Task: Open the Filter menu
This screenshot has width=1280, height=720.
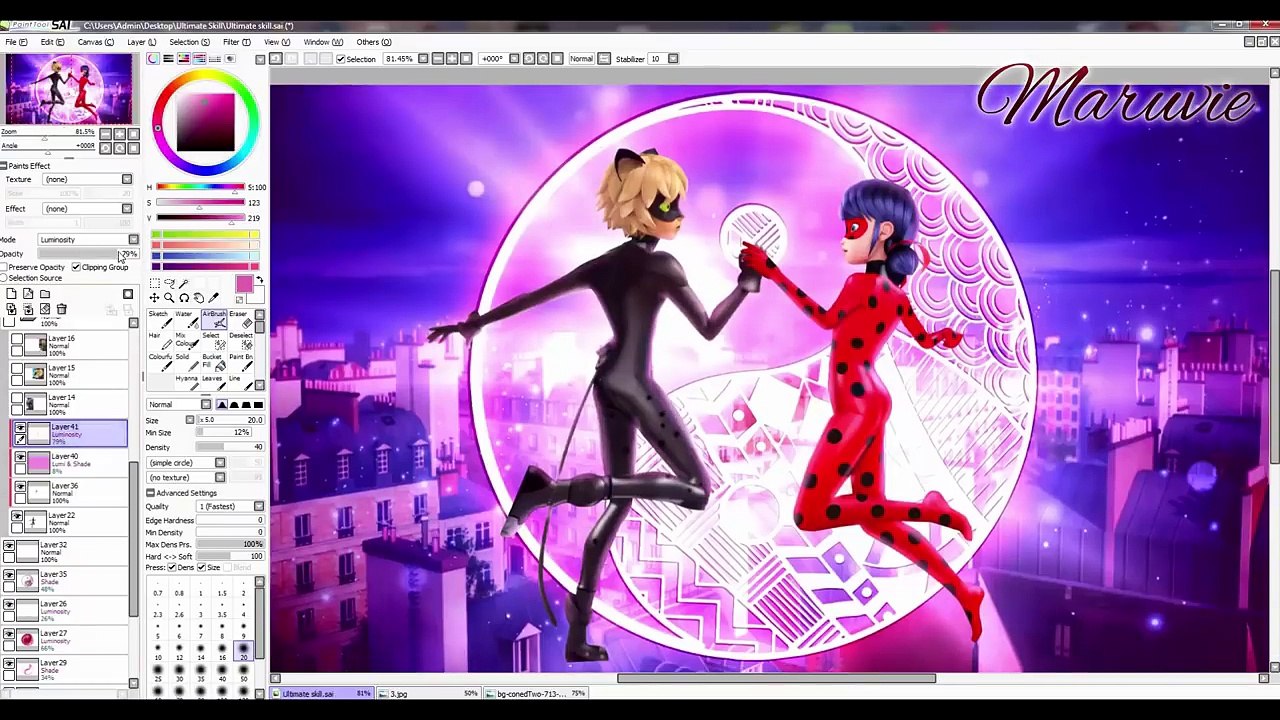Action: coord(237,42)
